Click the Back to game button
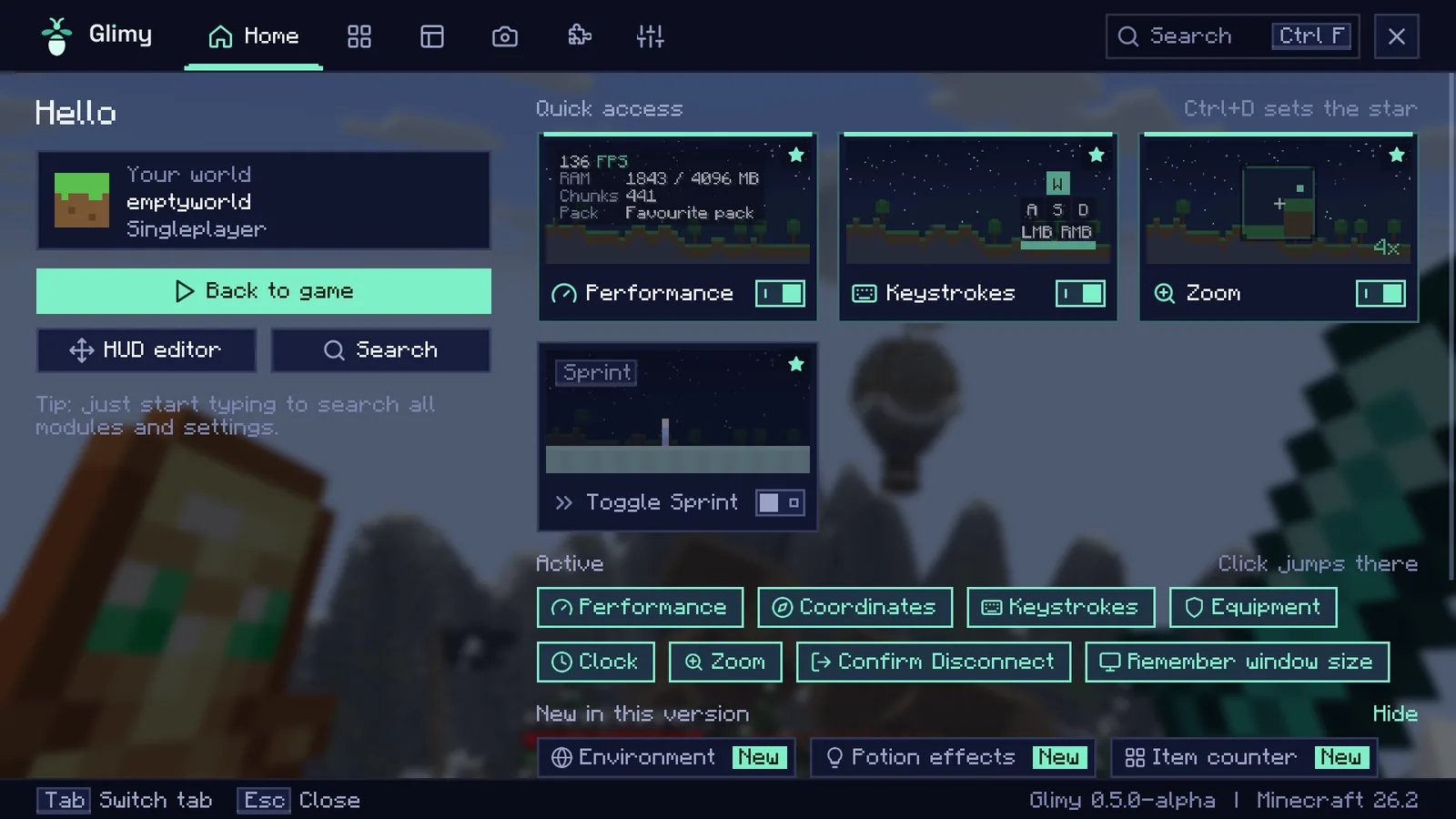This screenshot has width=1456, height=819. 264,291
